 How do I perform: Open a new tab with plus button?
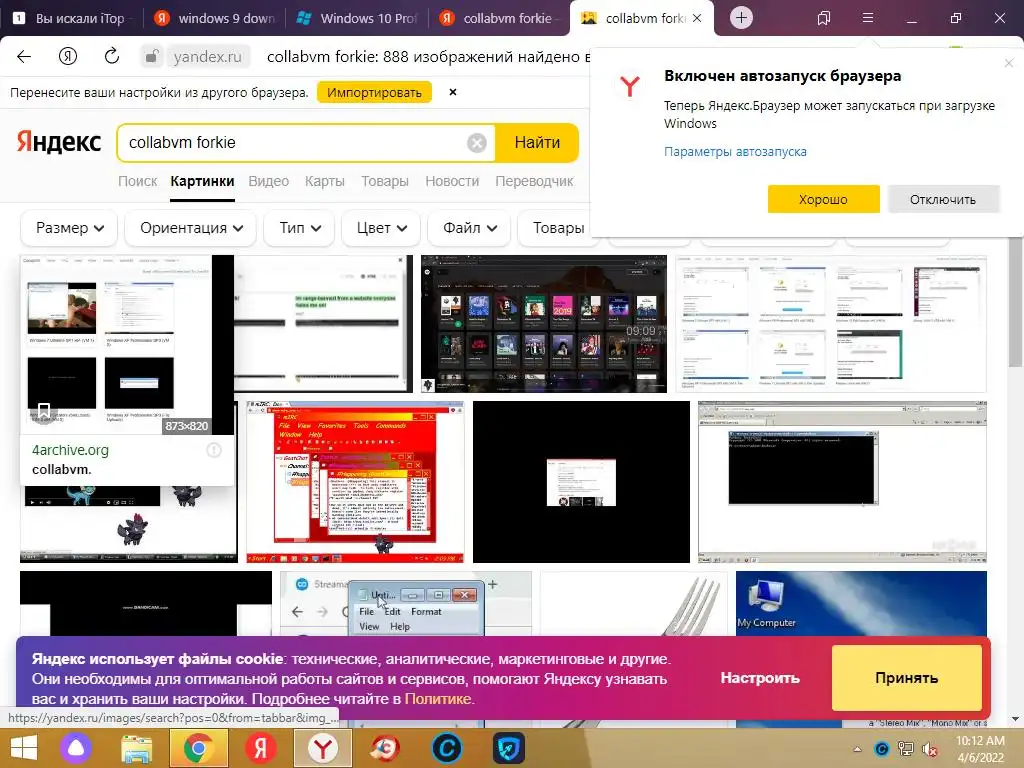click(741, 18)
